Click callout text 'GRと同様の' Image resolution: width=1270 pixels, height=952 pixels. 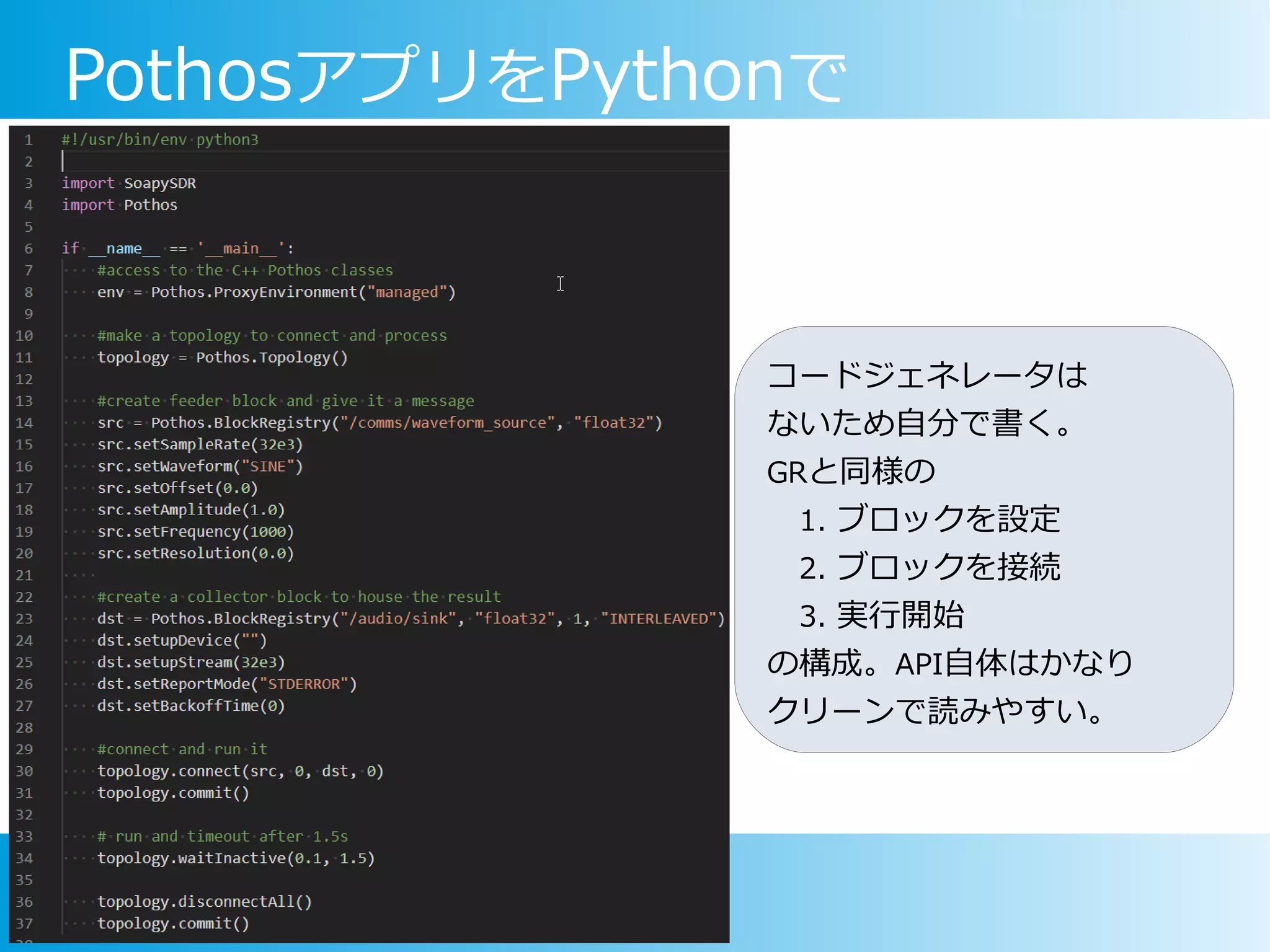click(x=851, y=471)
